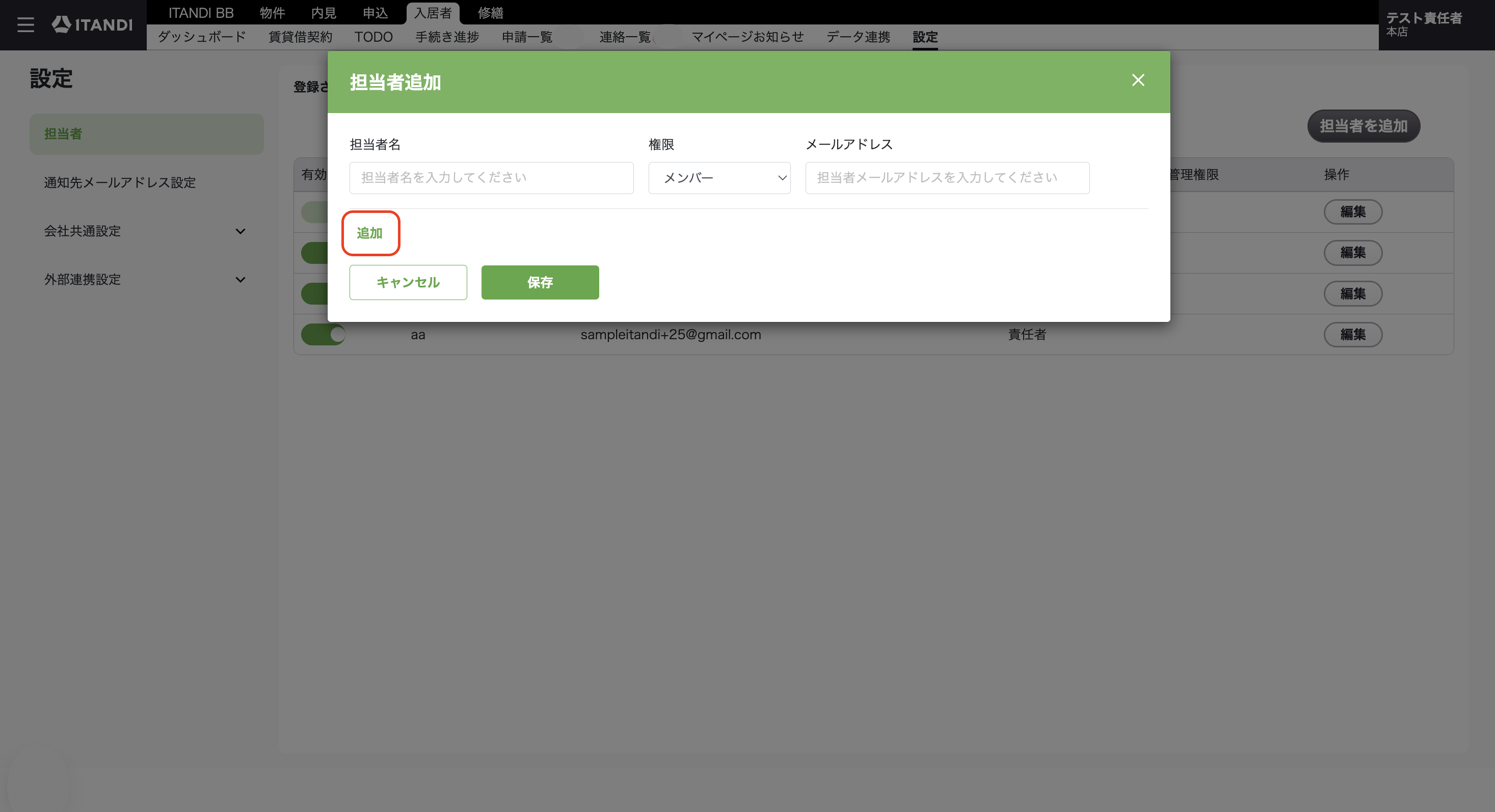This screenshot has height=812, width=1495.
Task: Switch to the 申込 tab
Action: click(x=375, y=13)
